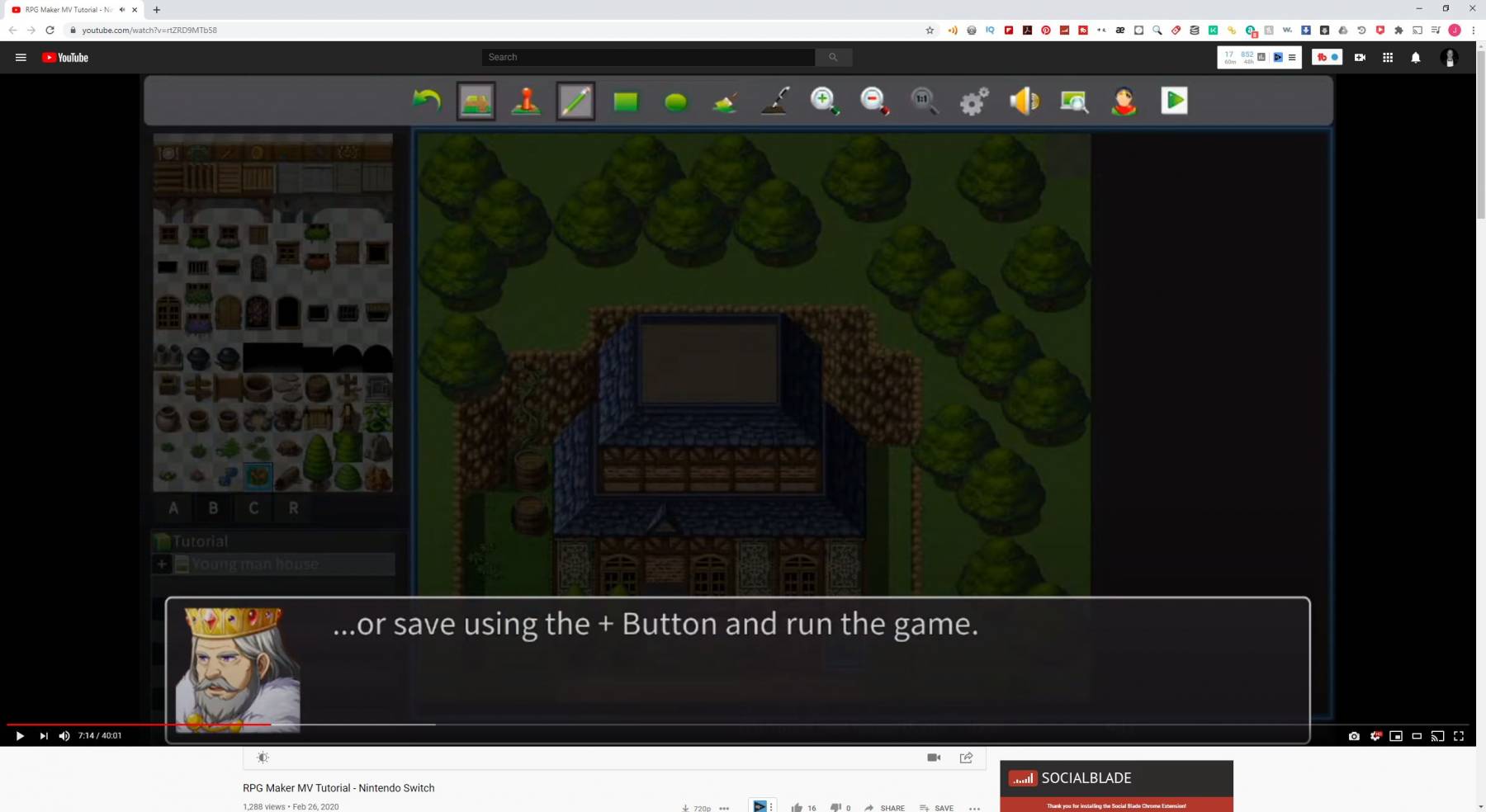The height and width of the screenshot is (812, 1486).
Task: Reload the page in browser
Action: 50,30
